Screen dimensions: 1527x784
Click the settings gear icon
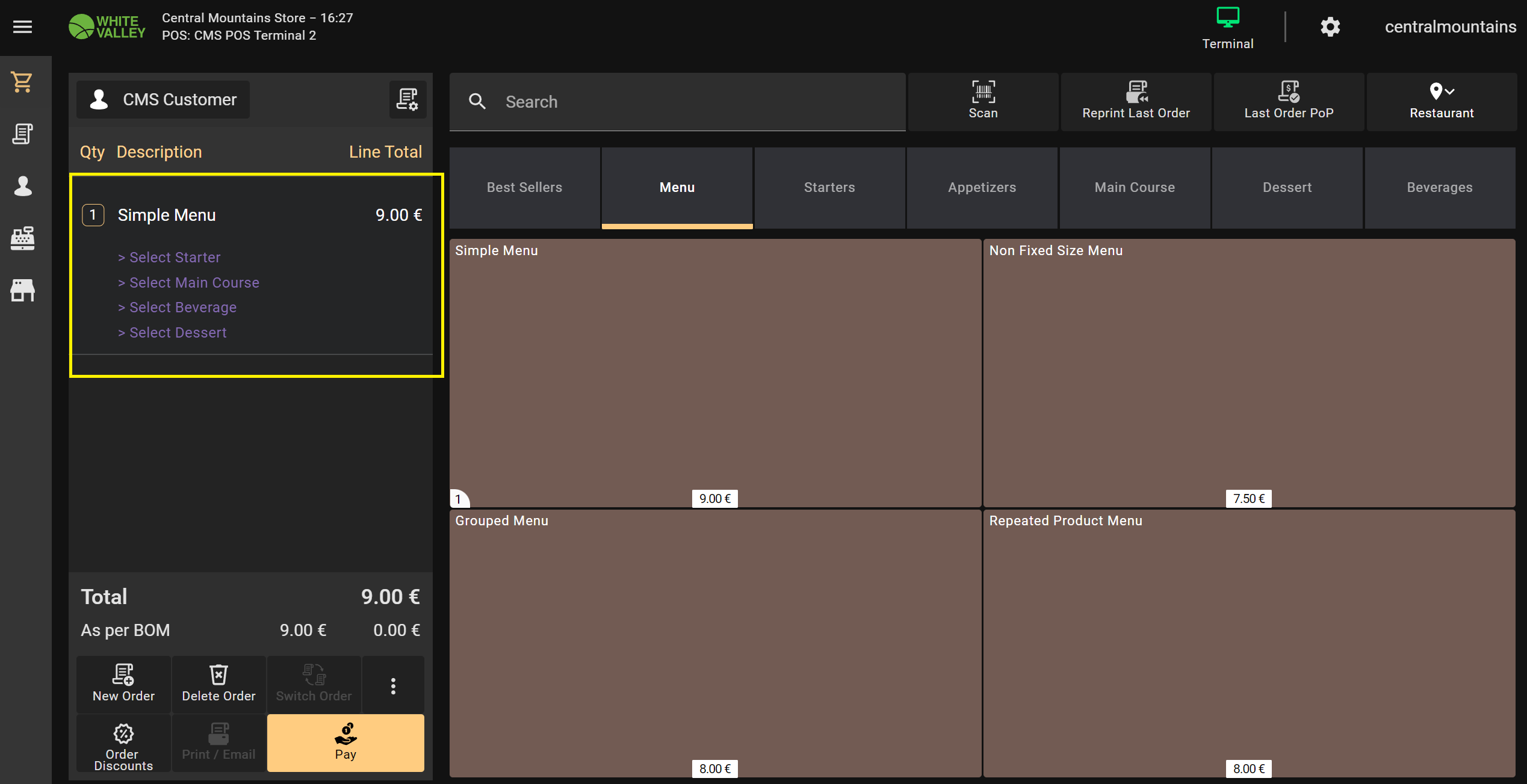point(1330,26)
